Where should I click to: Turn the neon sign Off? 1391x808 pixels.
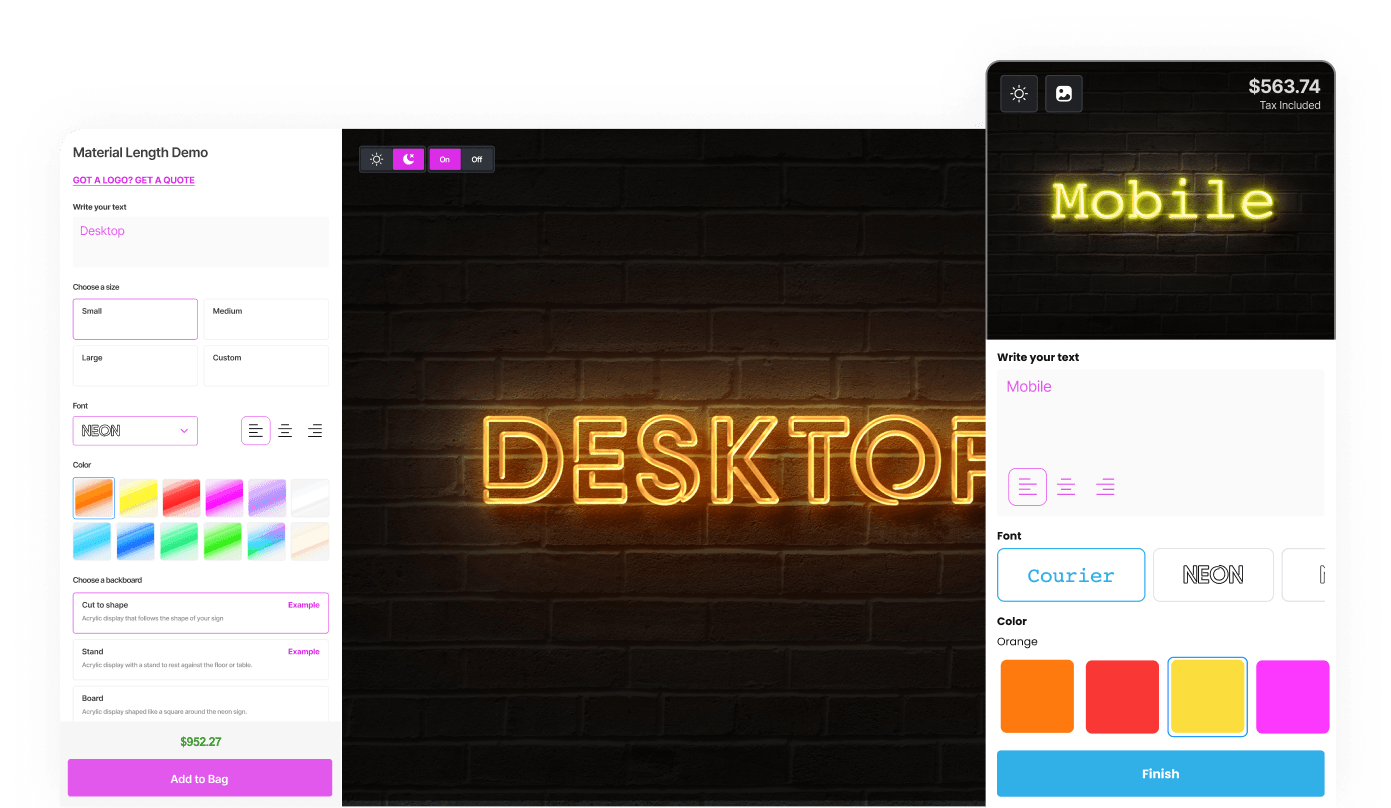click(x=477, y=159)
